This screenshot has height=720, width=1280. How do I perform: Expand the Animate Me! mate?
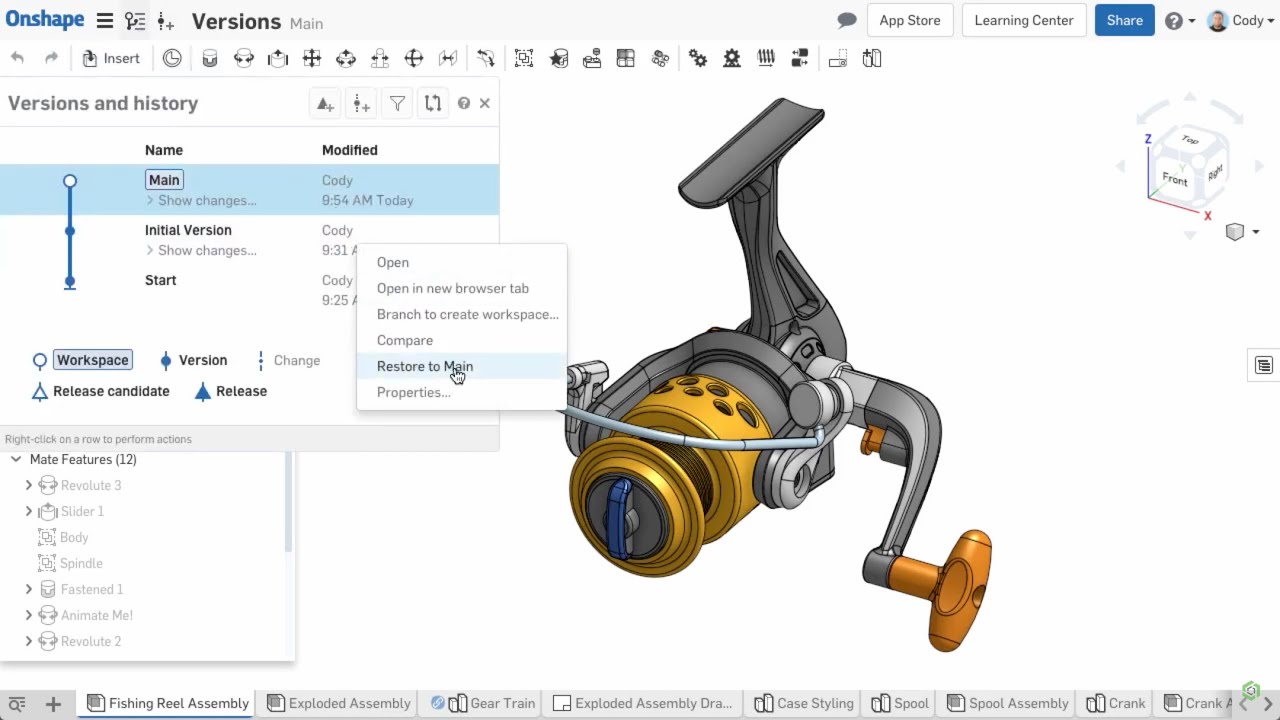click(29, 615)
